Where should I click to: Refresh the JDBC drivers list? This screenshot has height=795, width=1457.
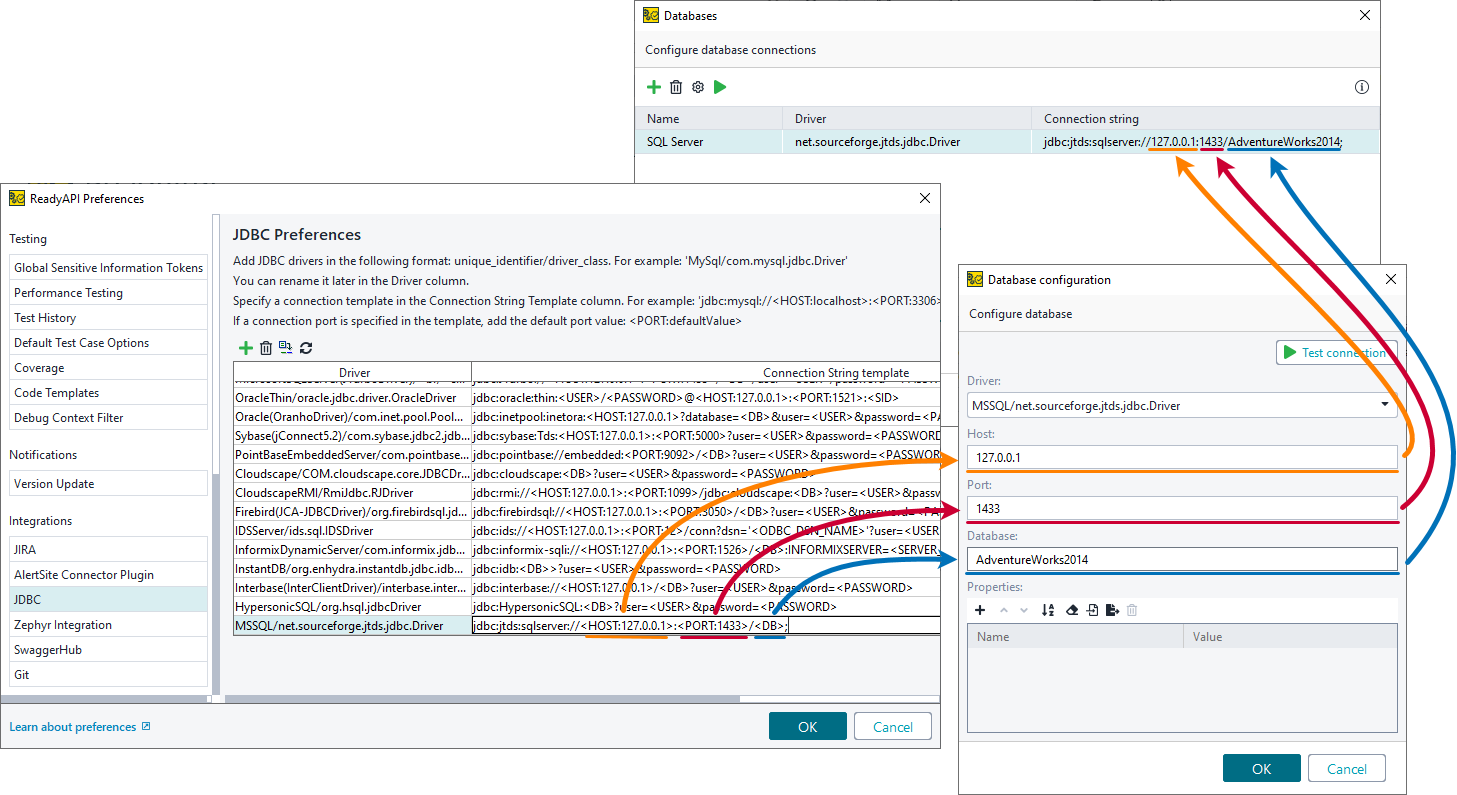click(x=307, y=347)
